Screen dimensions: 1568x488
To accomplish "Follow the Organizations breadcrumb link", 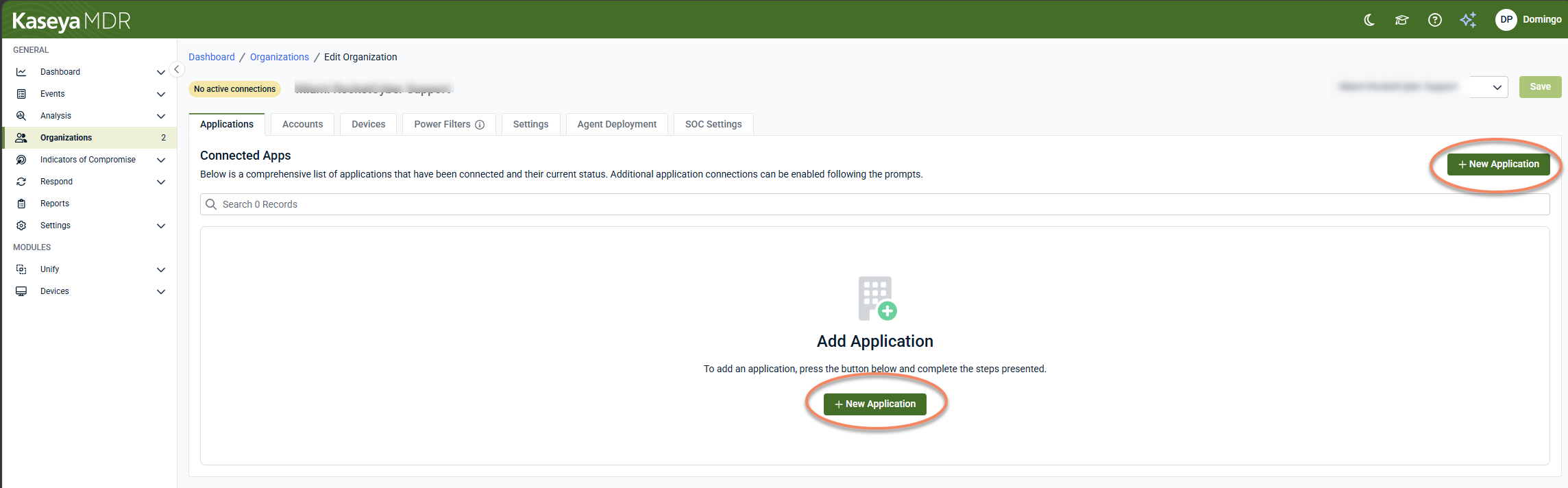I will pos(280,57).
